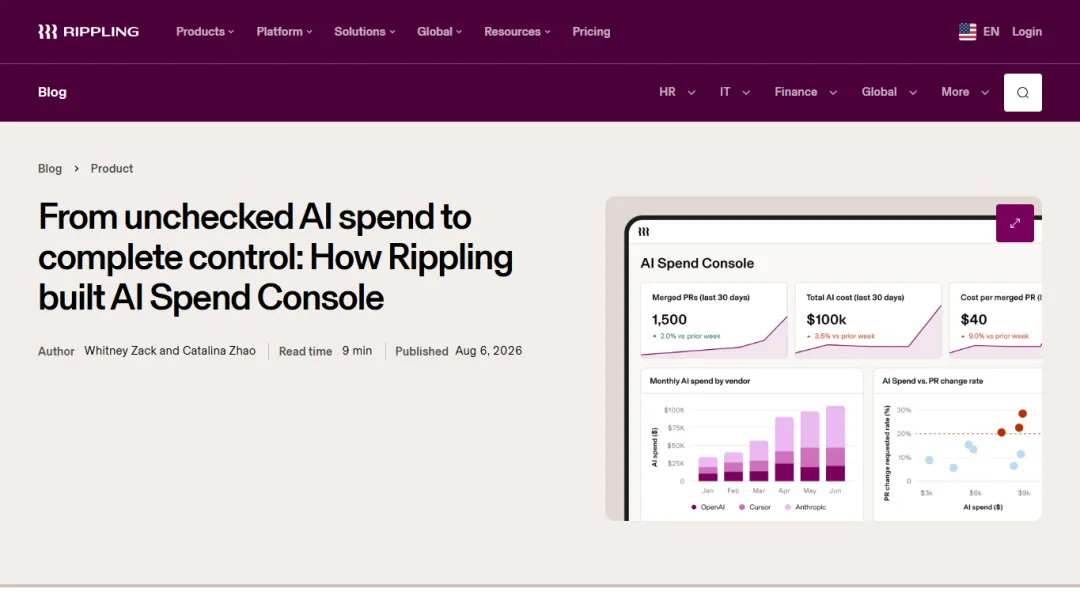Go to the Pricing page
The image size is (1080, 608).
pos(591,32)
